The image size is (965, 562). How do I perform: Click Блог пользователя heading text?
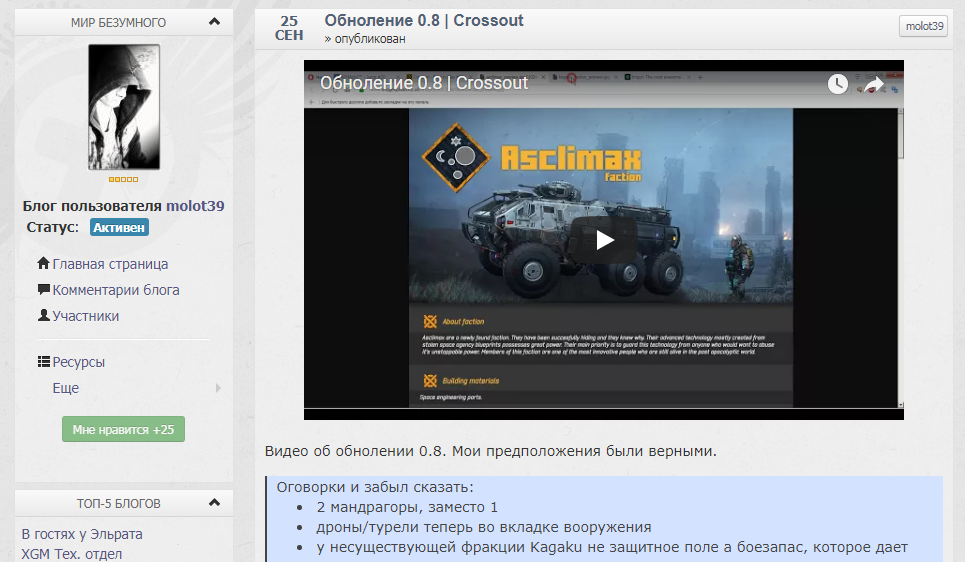pyautogui.click(x=92, y=206)
